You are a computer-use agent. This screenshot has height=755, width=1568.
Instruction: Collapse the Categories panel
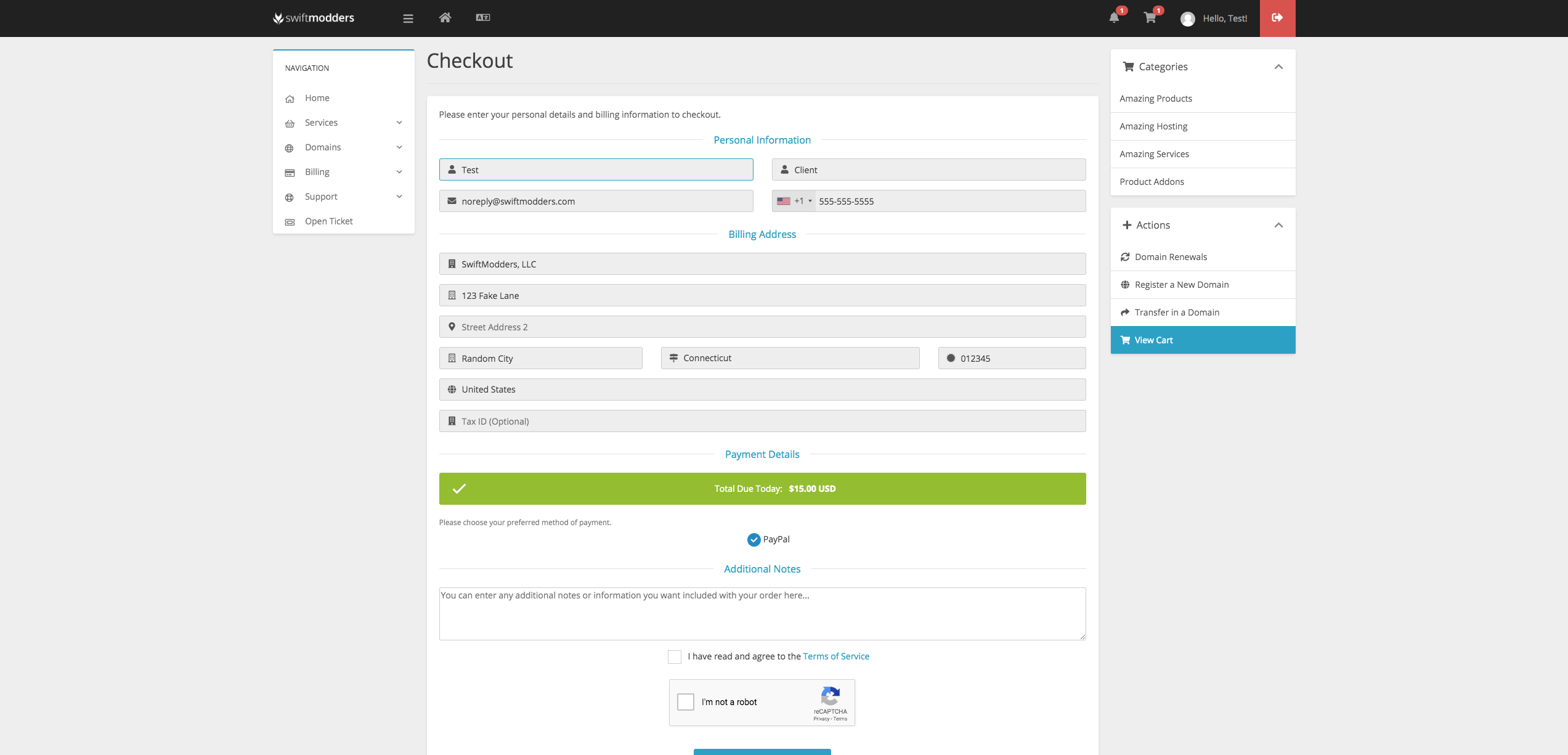click(1278, 67)
